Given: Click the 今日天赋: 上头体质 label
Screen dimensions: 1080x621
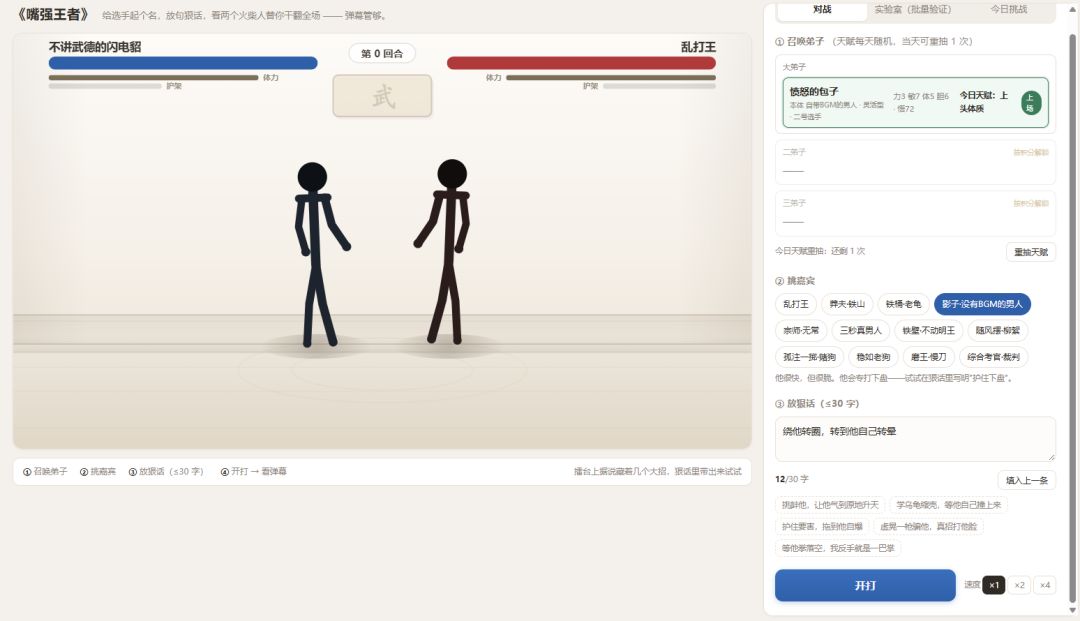Looking at the screenshot, I should tap(984, 102).
